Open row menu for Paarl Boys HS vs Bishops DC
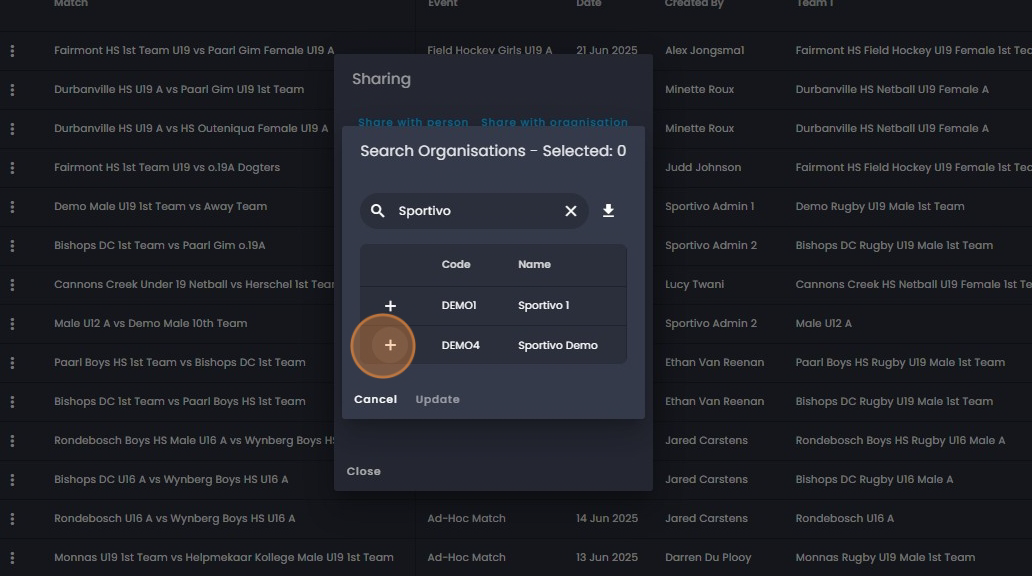Screen dimensions: 1032x576 (x=12, y=363)
